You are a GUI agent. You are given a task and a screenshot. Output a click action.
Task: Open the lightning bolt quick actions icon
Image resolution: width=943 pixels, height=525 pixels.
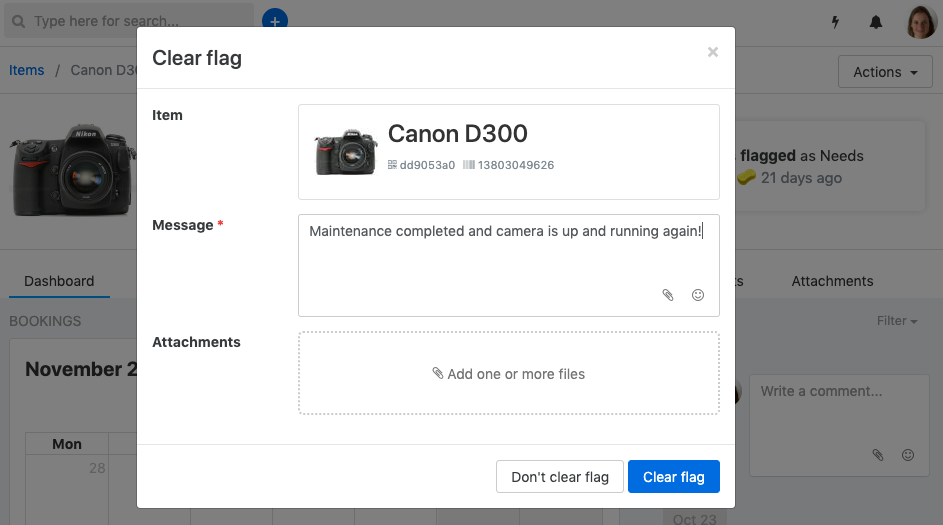(835, 22)
